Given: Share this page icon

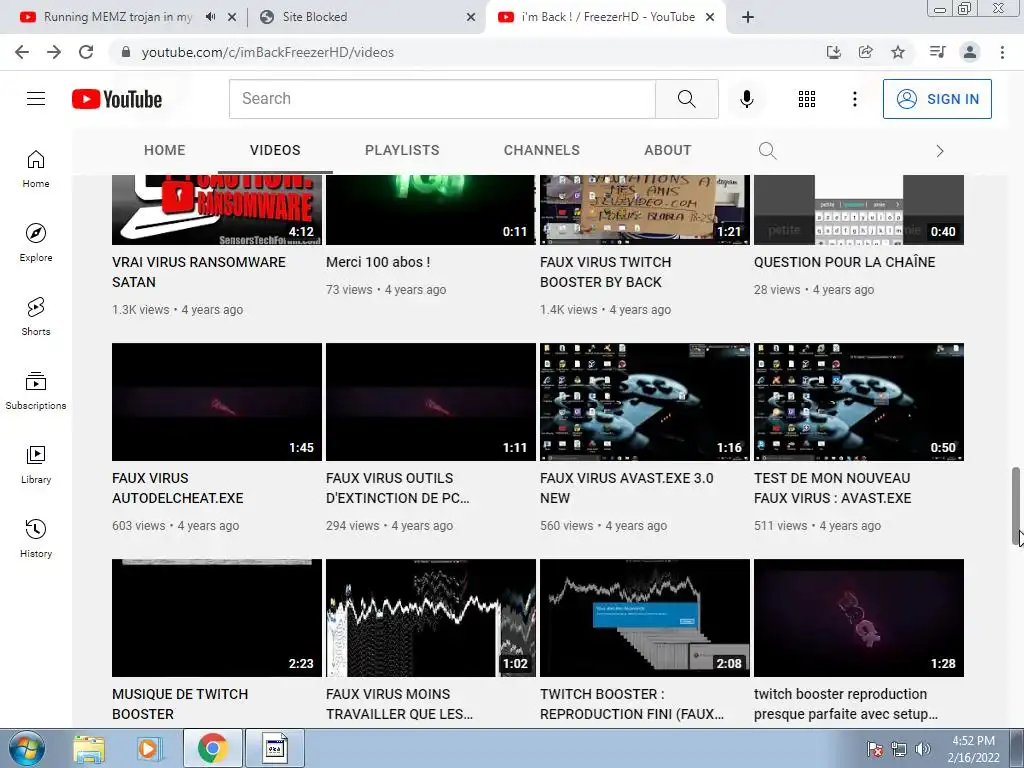Looking at the screenshot, I should [x=866, y=52].
